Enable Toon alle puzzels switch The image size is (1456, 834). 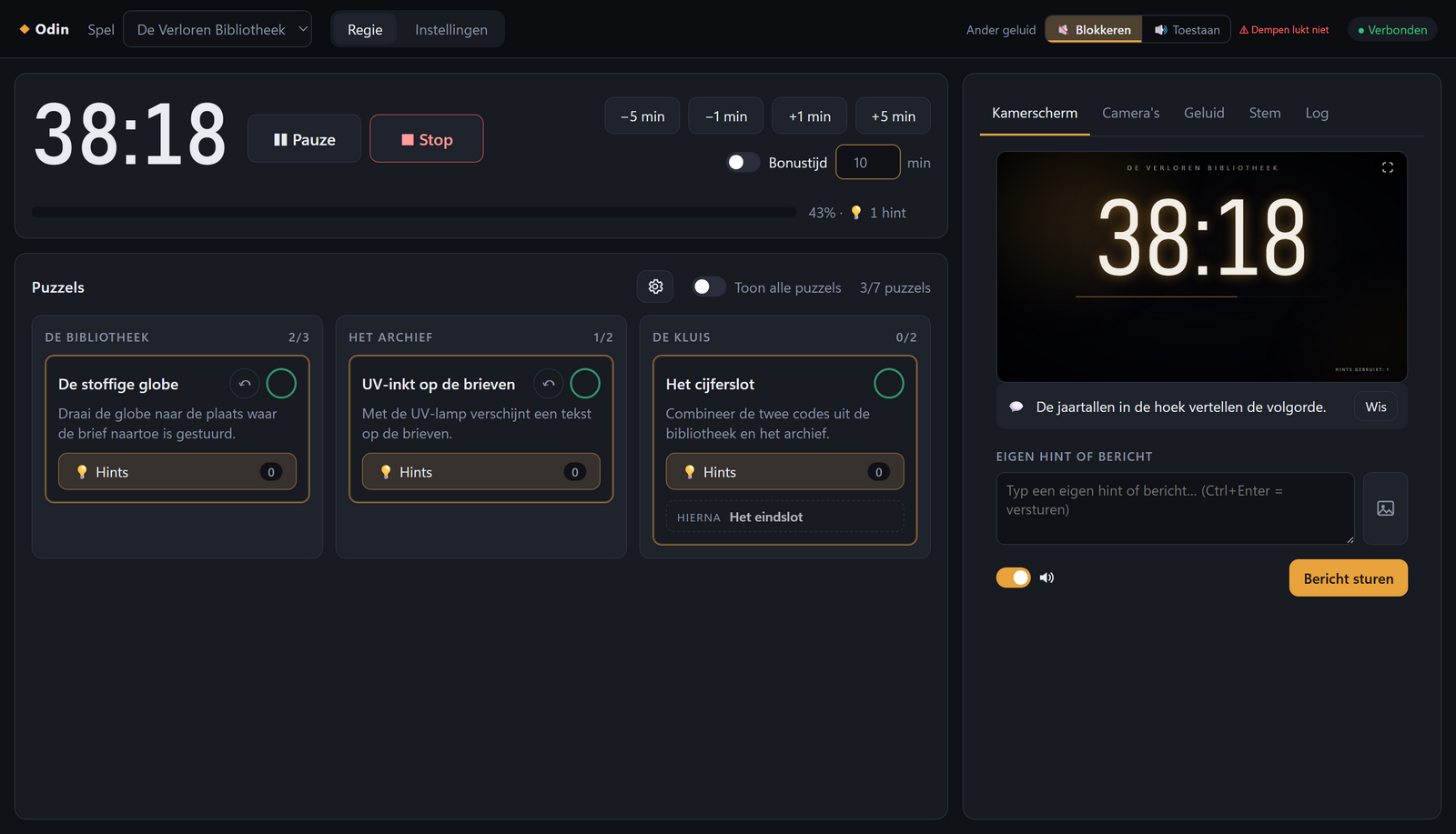click(x=709, y=286)
